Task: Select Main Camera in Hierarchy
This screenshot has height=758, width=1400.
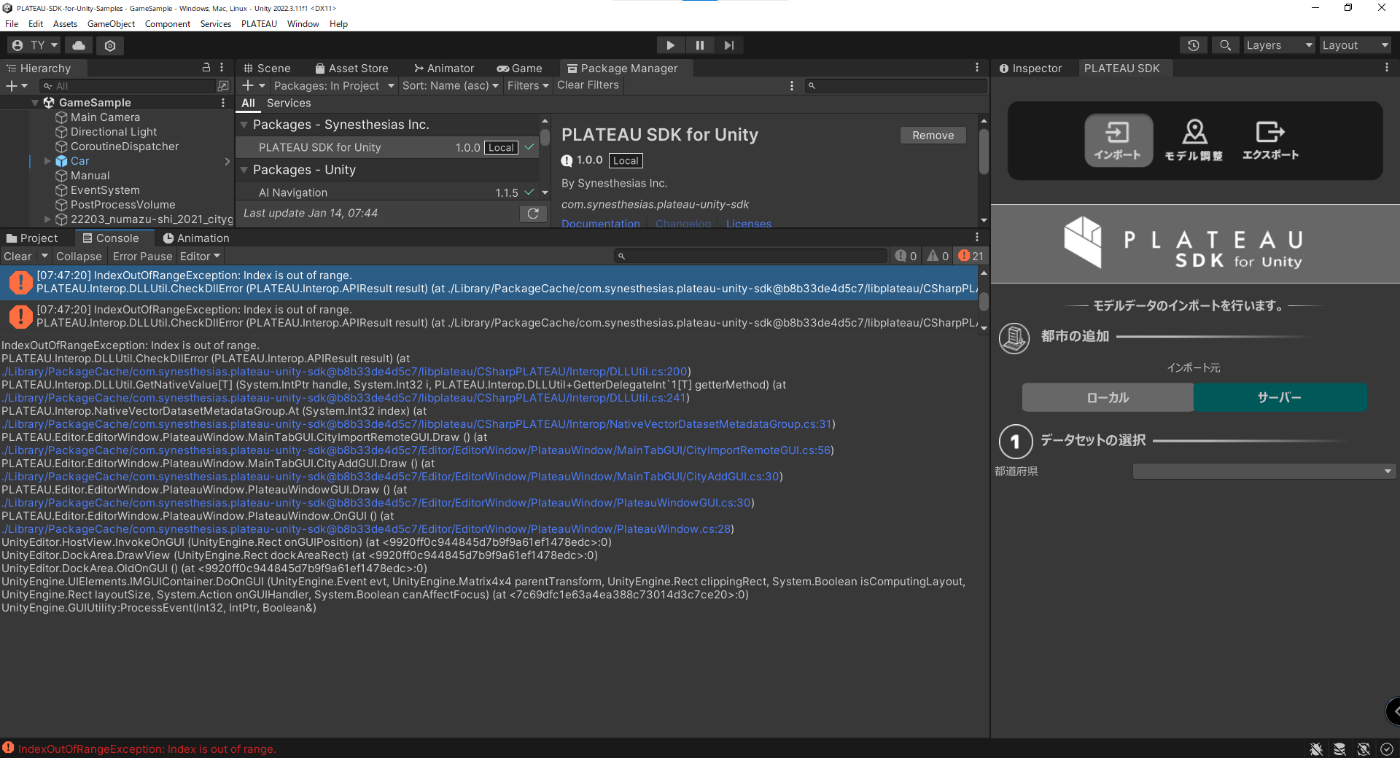Action: click(105, 117)
